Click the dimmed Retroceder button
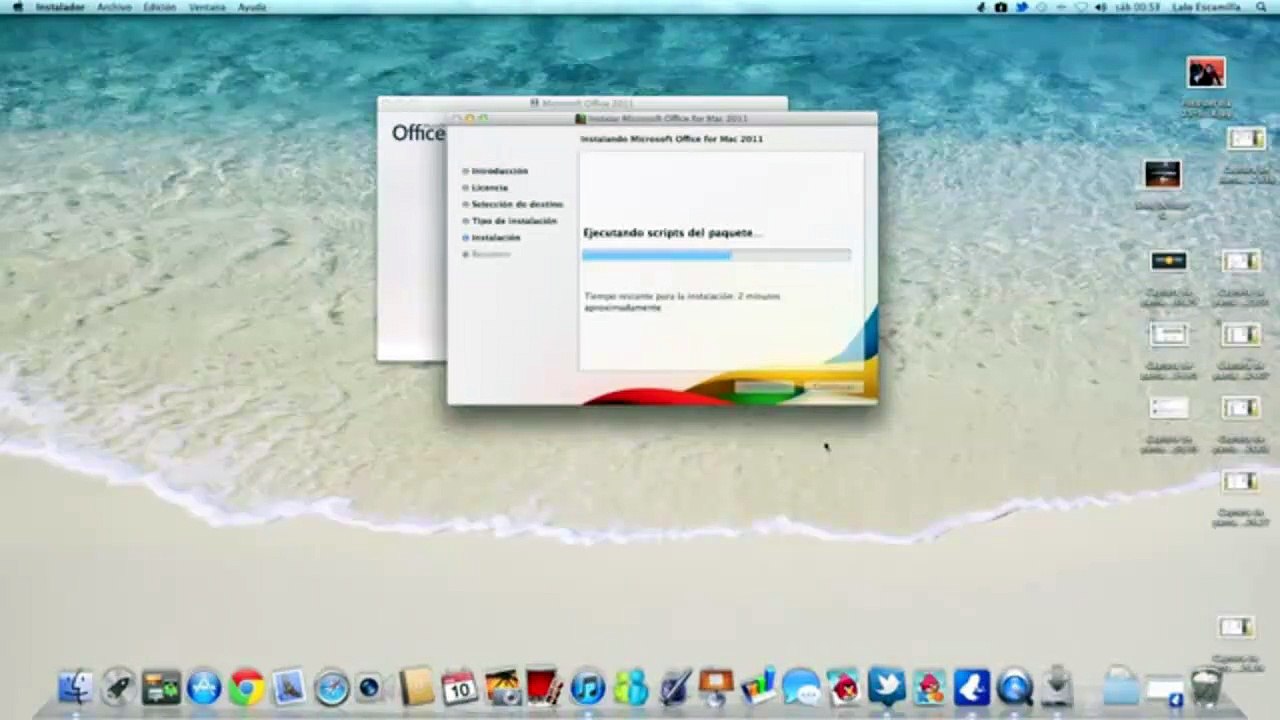The height and width of the screenshot is (720, 1280). 765,386
